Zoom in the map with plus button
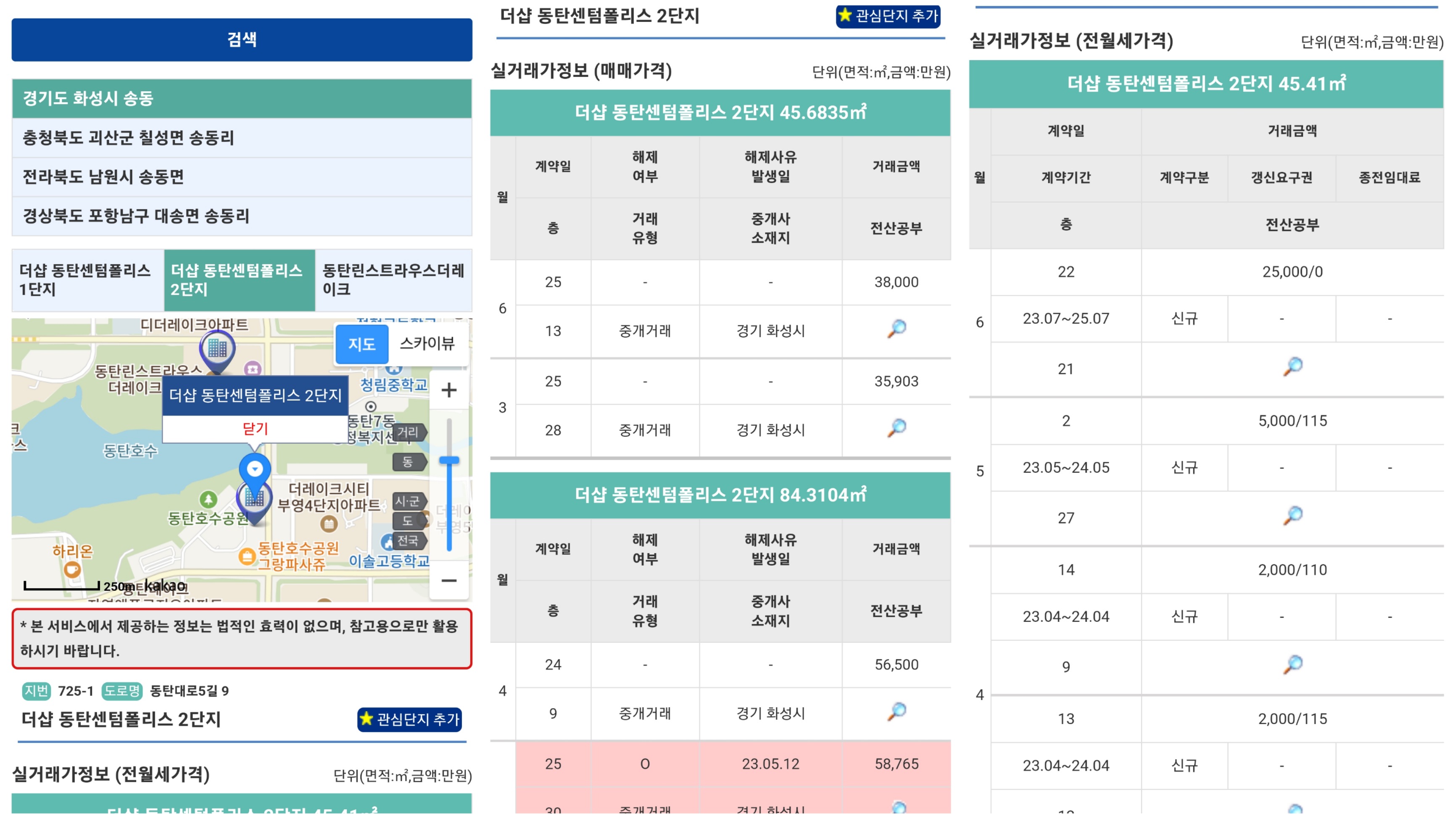 449,390
